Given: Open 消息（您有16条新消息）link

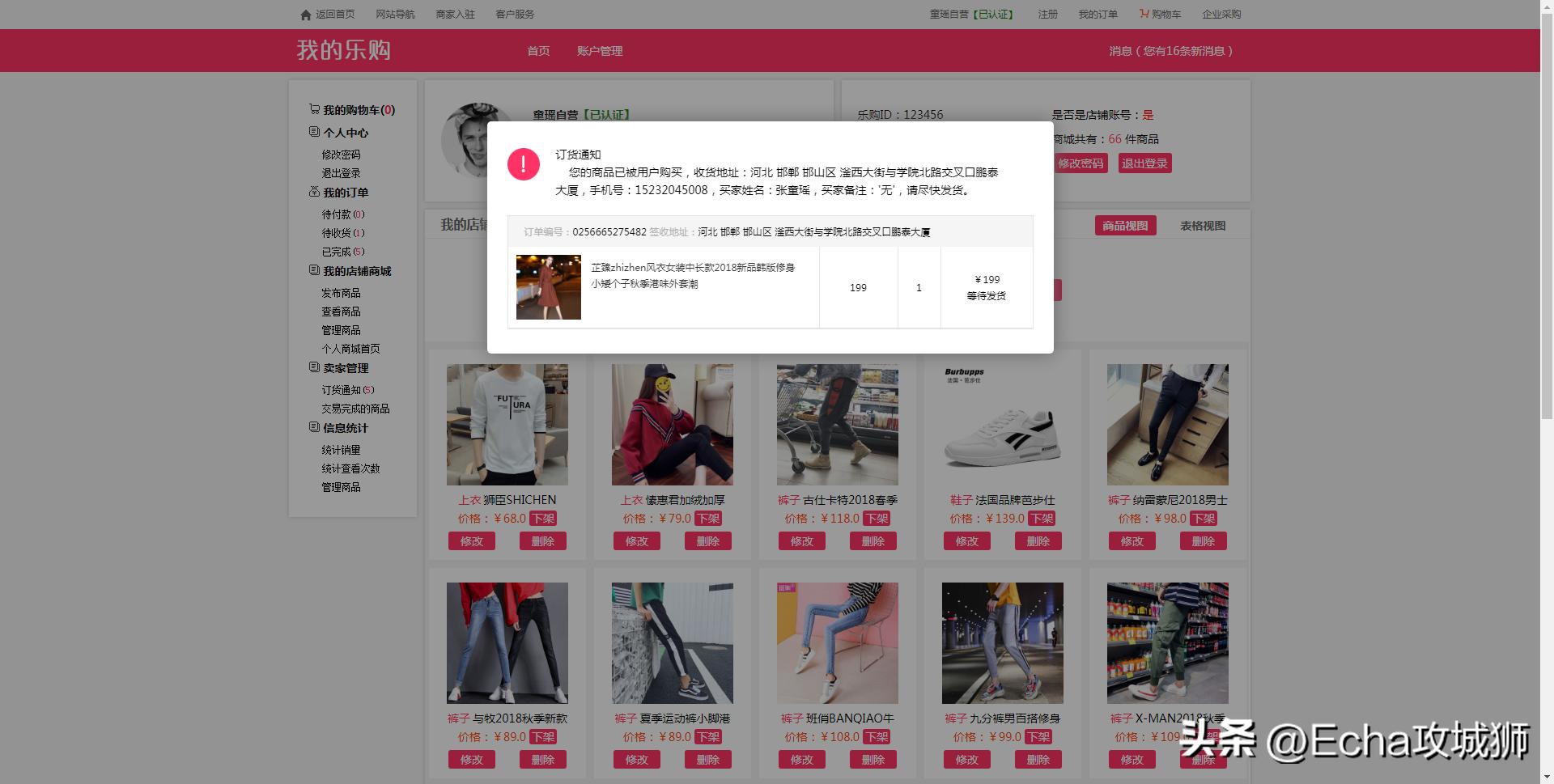Looking at the screenshot, I should pos(1170,50).
